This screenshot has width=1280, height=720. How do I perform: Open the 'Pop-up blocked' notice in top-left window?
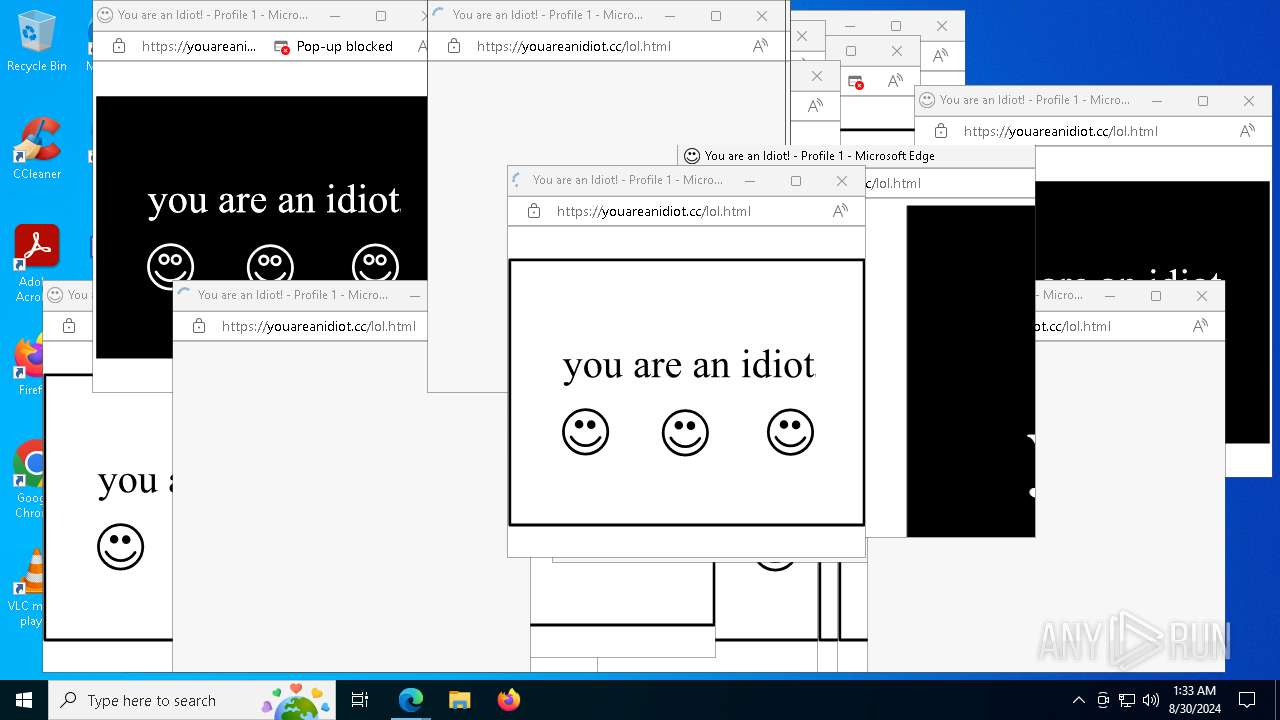point(335,46)
